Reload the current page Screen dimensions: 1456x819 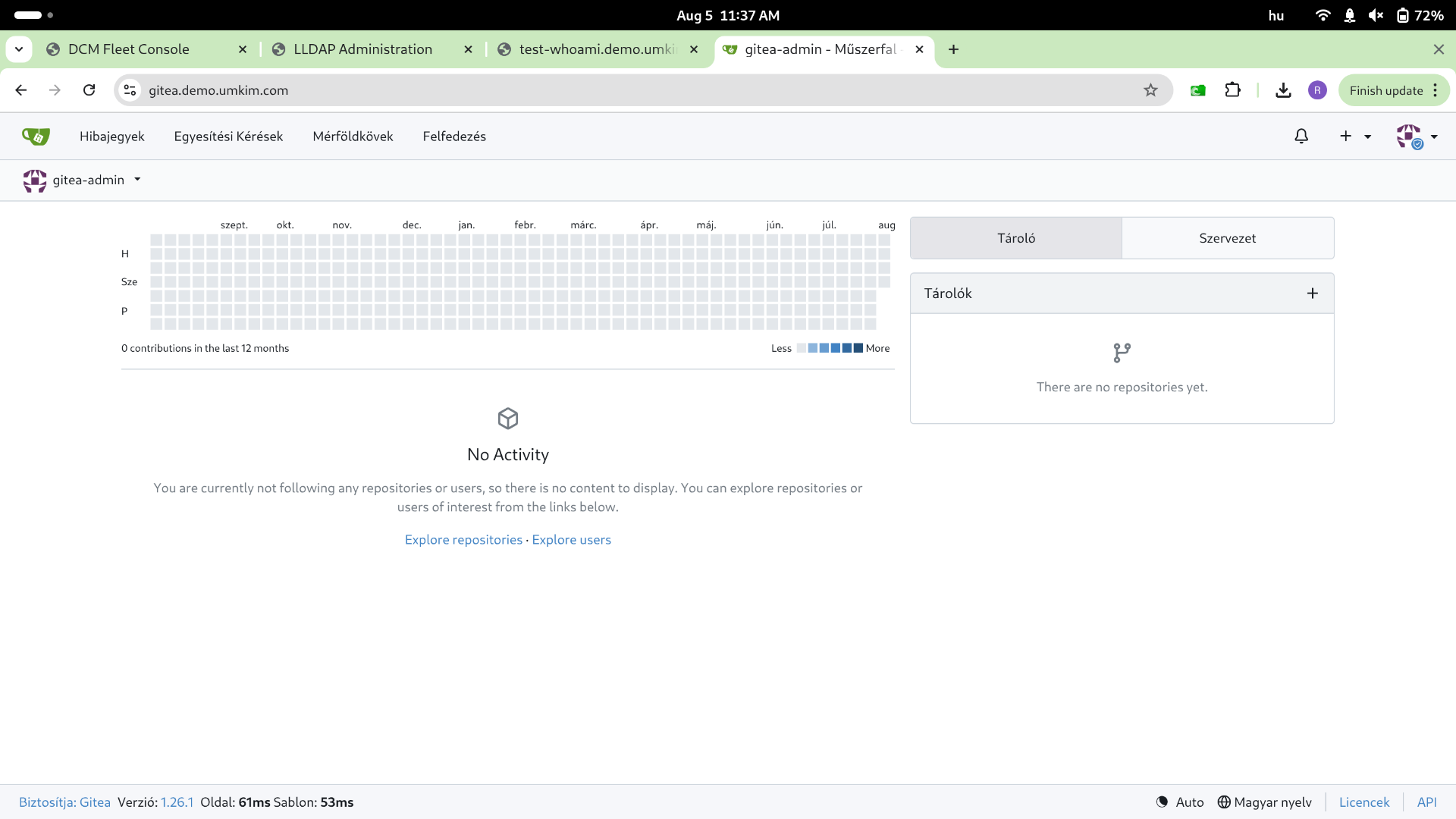pos(89,90)
